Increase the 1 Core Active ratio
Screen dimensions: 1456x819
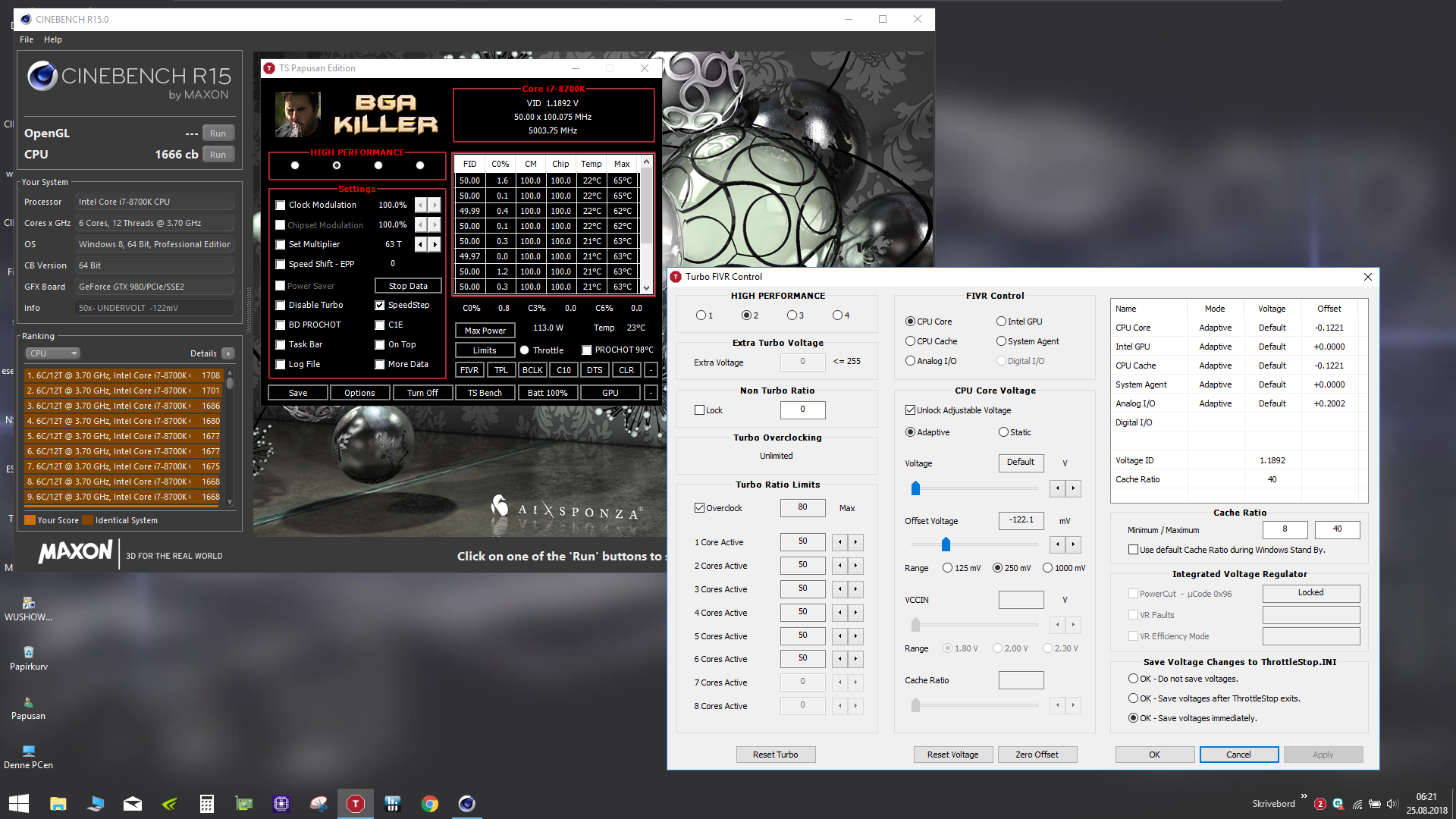[855, 541]
